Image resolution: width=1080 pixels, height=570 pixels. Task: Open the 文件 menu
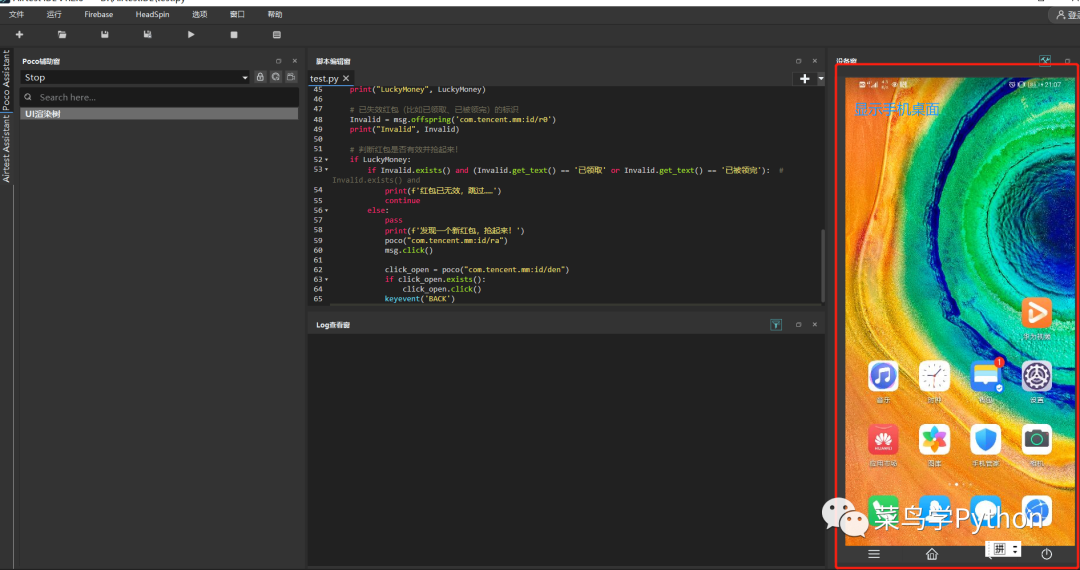pyautogui.click(x=17, y=14)
